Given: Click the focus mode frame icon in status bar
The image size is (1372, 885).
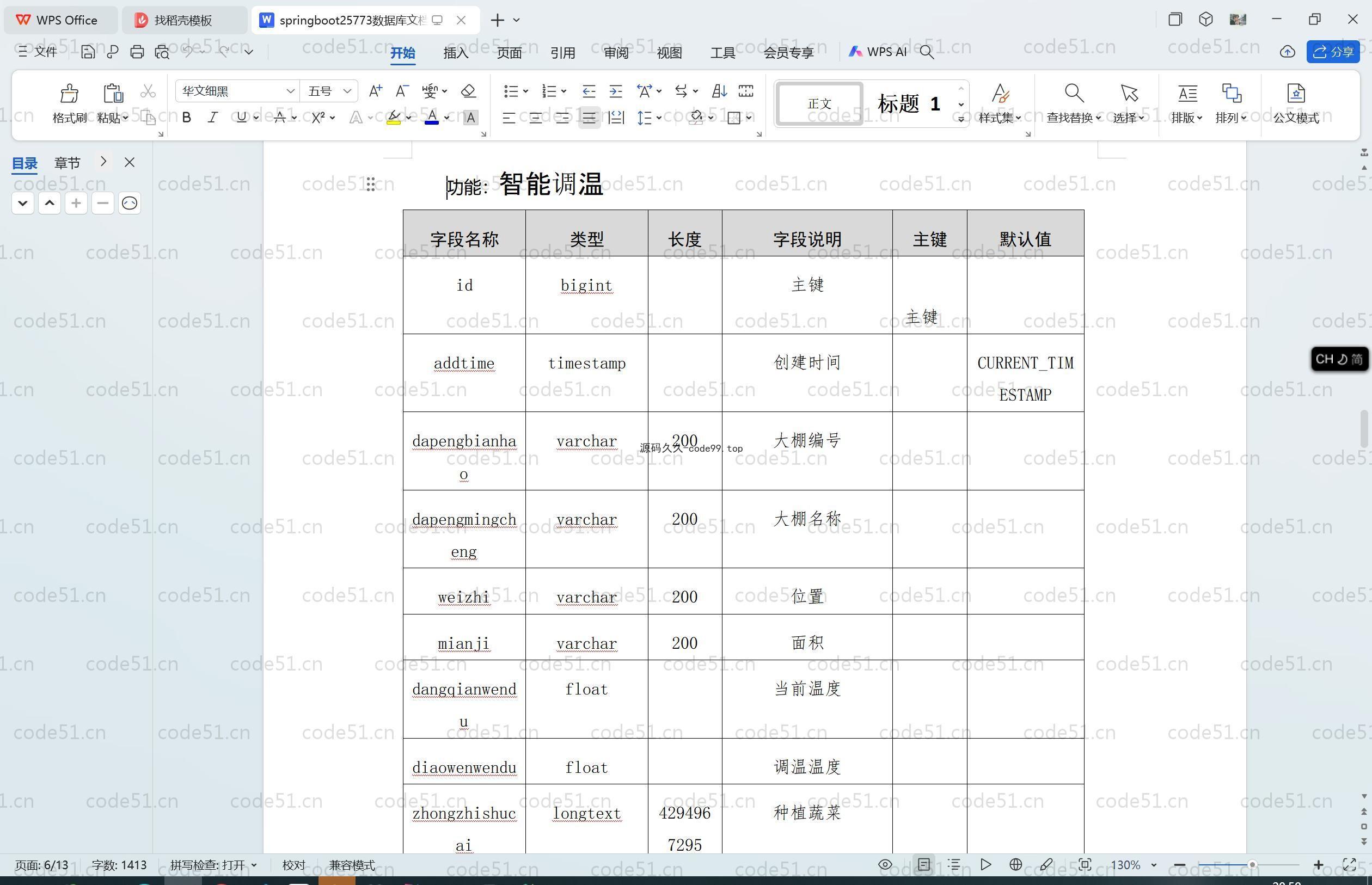Looking at the screenshot, I should pos(1085,864).
